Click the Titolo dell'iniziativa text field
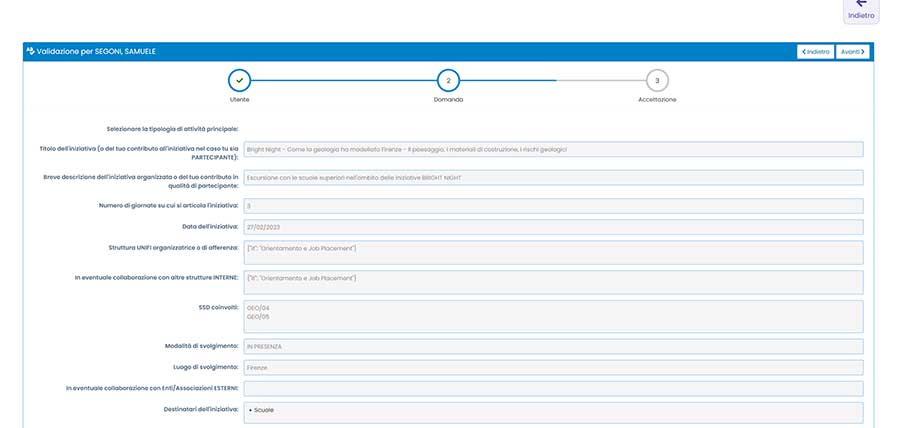The width and height of the screenshot is (900, 428). 552,149
